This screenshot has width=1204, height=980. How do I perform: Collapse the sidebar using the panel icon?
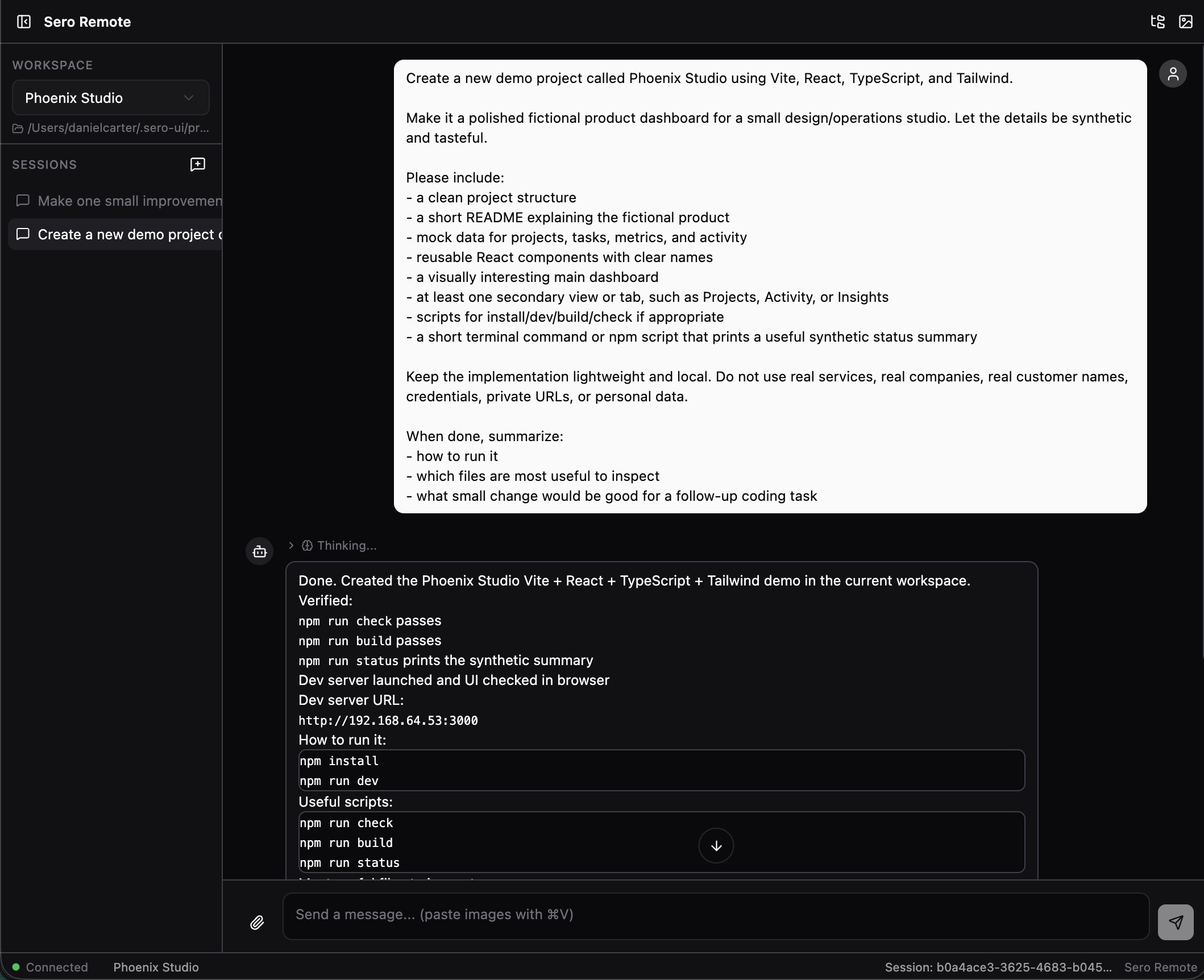click(23, 22)
